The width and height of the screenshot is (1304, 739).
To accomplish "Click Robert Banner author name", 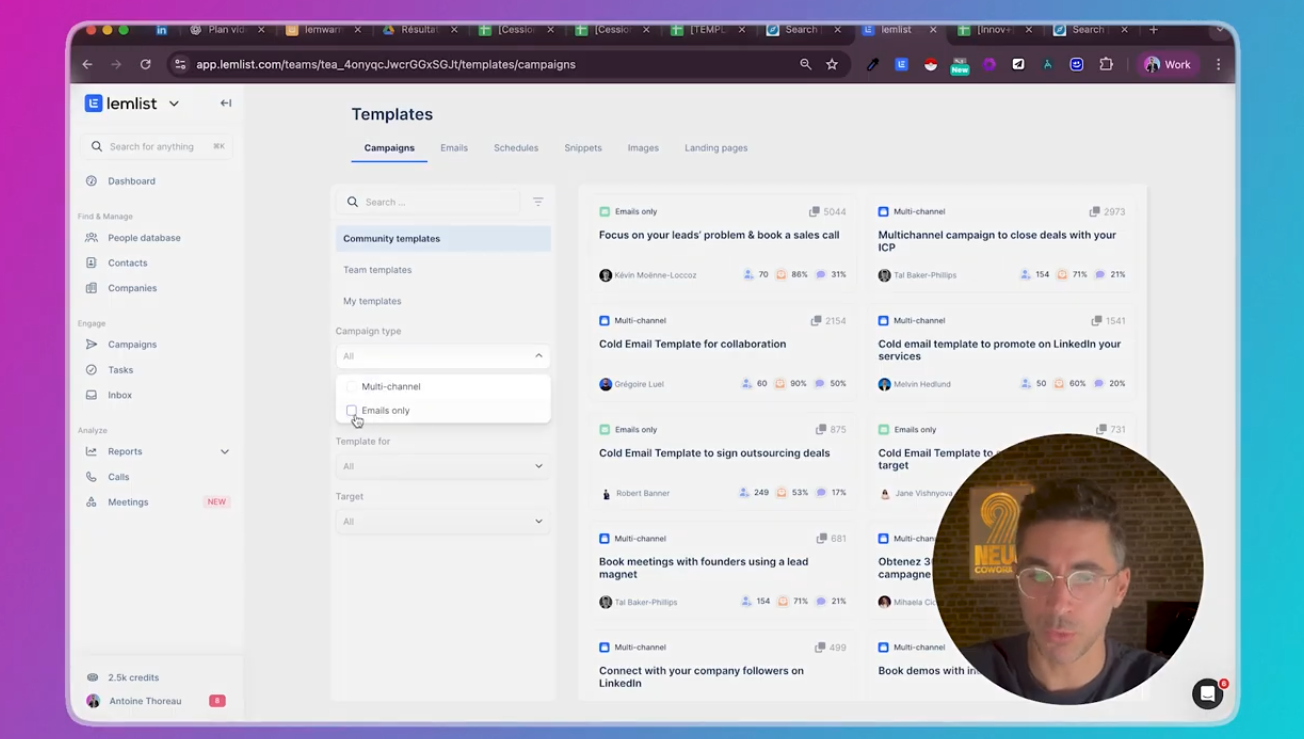I will point(643,493).
